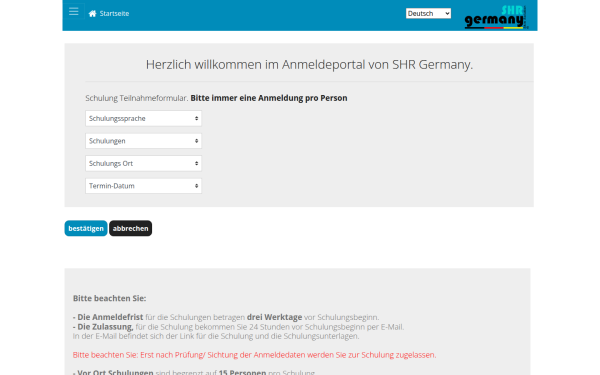Expand the Schulungssprache dropdown
The height and width of the screenshot is (375, 600).
click(x=143, y=119)
